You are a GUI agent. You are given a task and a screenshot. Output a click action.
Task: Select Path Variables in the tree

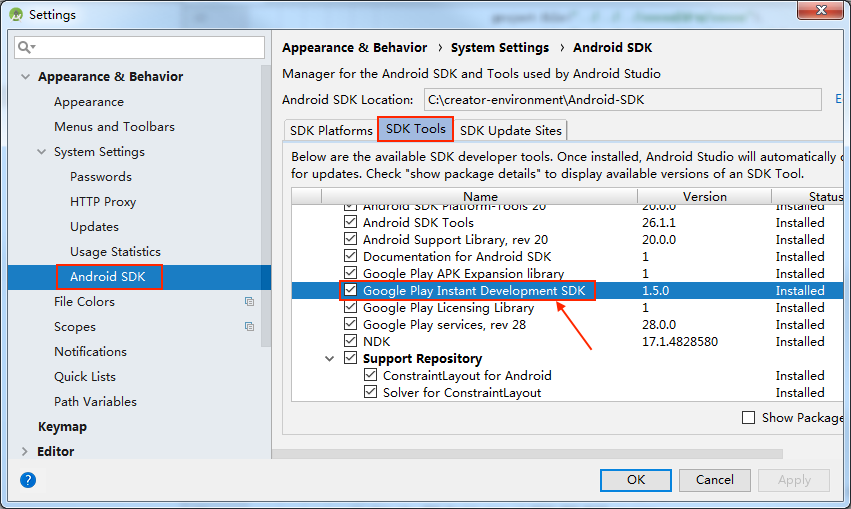point(96,402)
